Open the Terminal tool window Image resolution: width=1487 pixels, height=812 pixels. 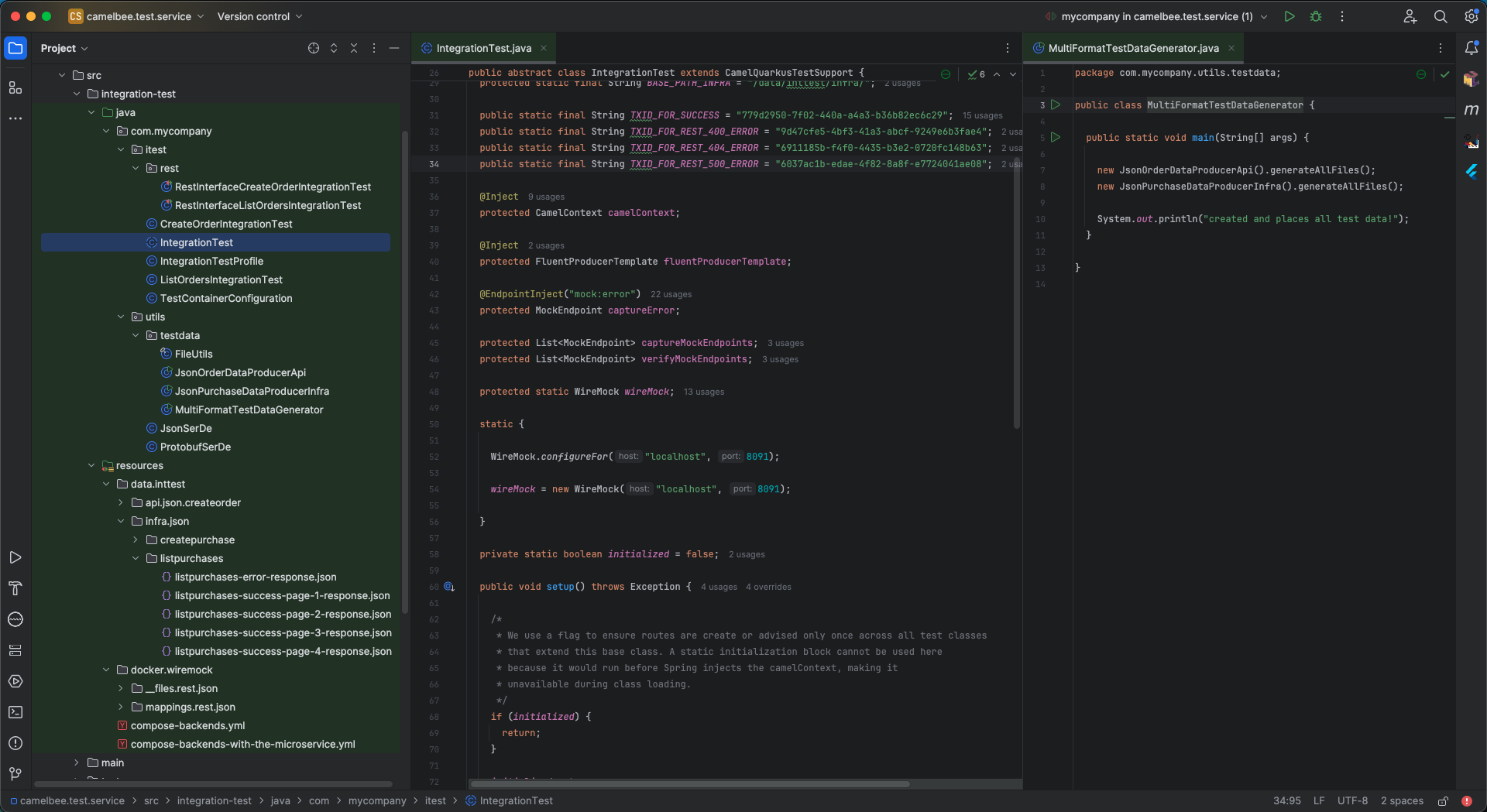click(15, 712)
